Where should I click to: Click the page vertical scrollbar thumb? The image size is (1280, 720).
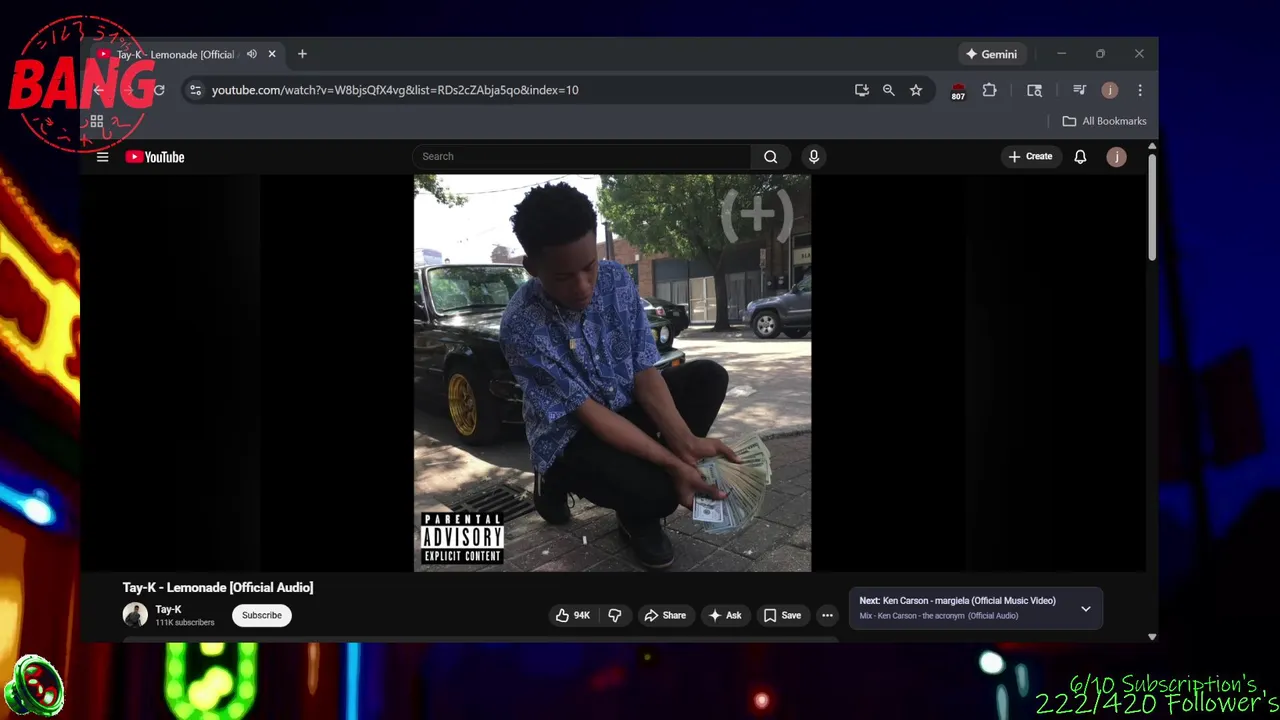click(x=1152, y=207)
